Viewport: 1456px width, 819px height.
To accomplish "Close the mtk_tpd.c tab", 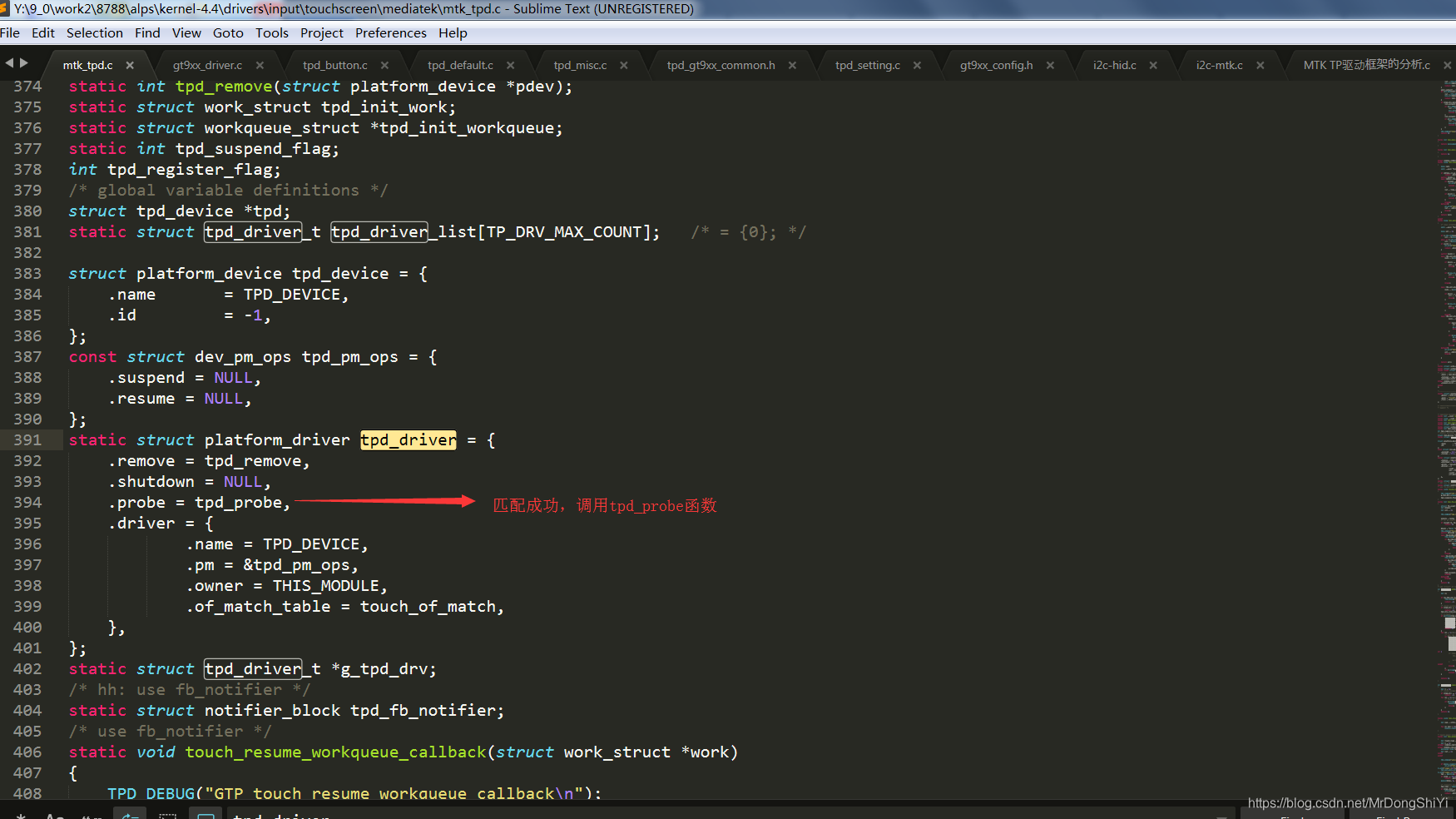I will [x=130, y=65].
